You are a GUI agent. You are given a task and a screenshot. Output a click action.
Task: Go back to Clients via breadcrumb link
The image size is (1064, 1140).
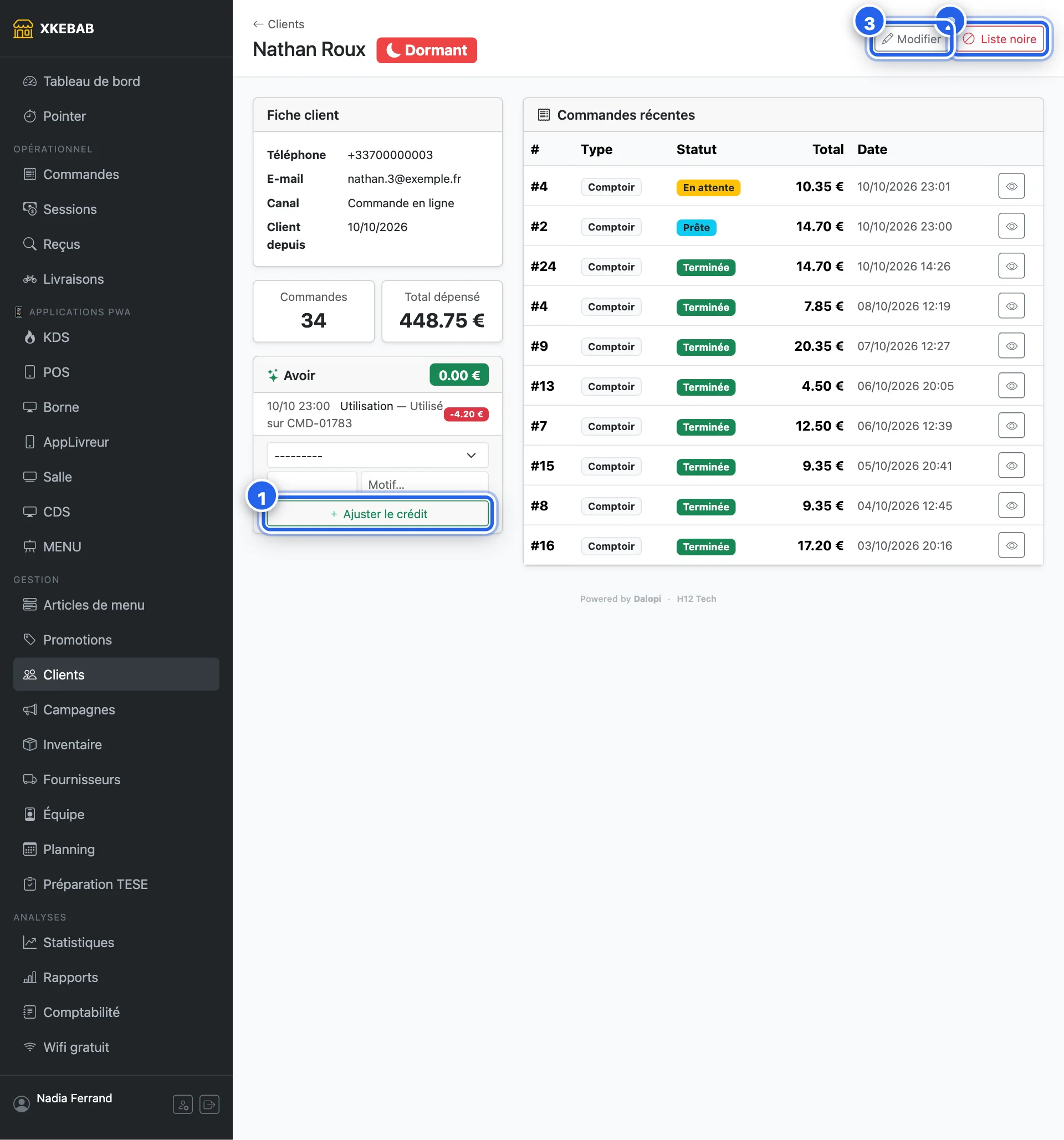point(279,24)
